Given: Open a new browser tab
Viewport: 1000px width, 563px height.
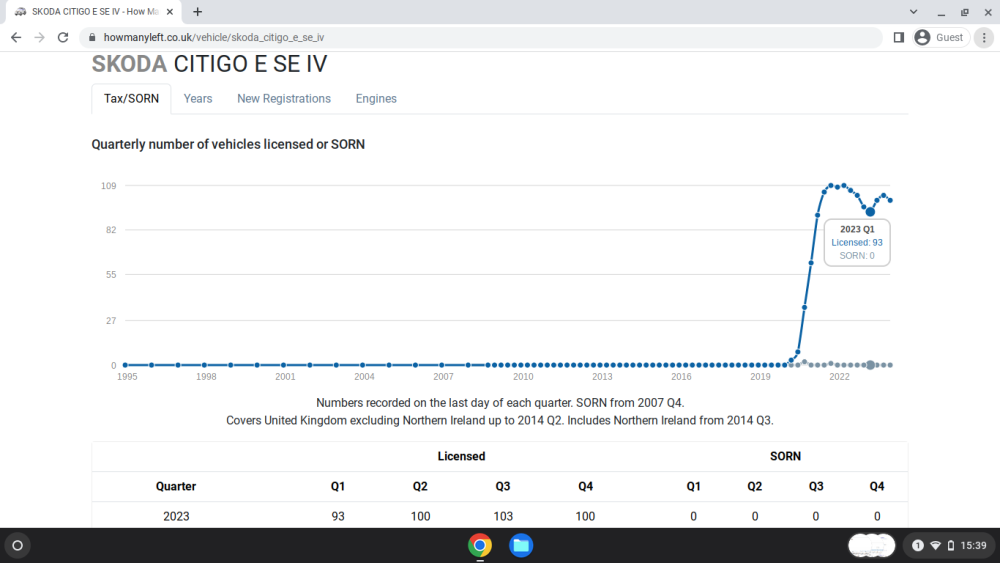Looking at the screenshot, I should [198, 11].
